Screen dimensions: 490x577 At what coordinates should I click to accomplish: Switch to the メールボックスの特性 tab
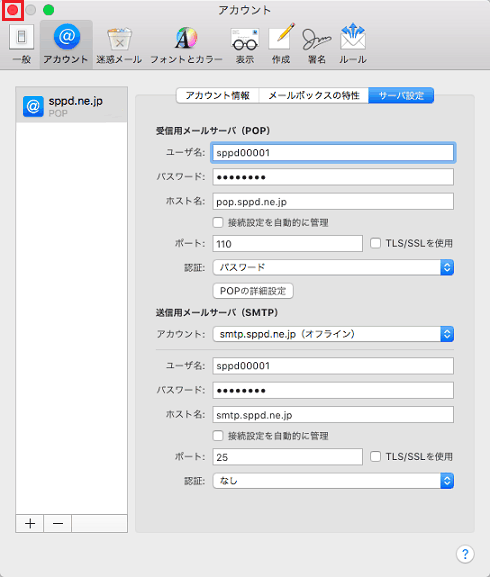click(x=314, y=96)
